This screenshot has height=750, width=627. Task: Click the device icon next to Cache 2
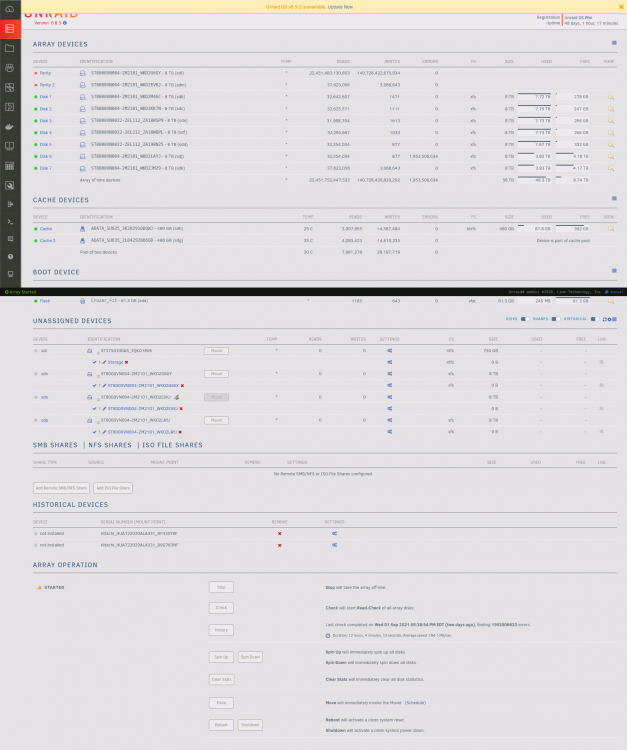[x=82, y=241]
